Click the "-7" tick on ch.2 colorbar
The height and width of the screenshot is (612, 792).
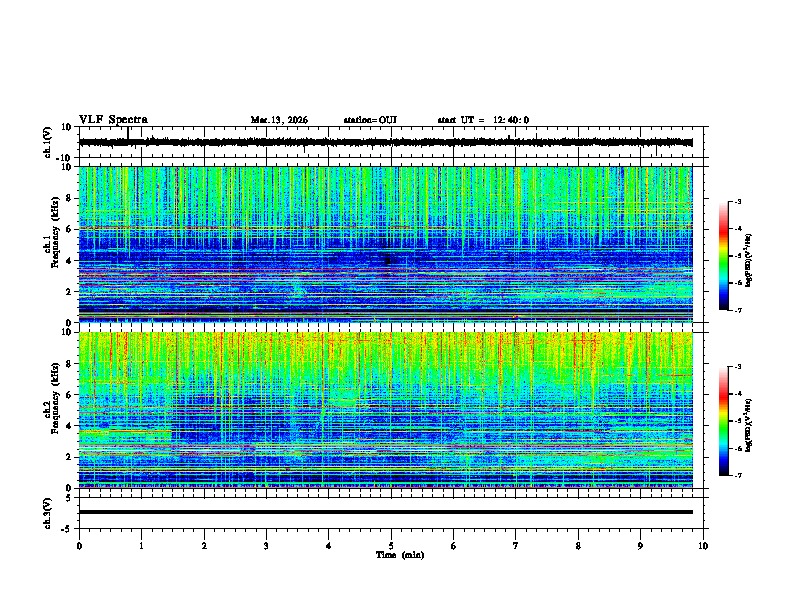(737, 475)
